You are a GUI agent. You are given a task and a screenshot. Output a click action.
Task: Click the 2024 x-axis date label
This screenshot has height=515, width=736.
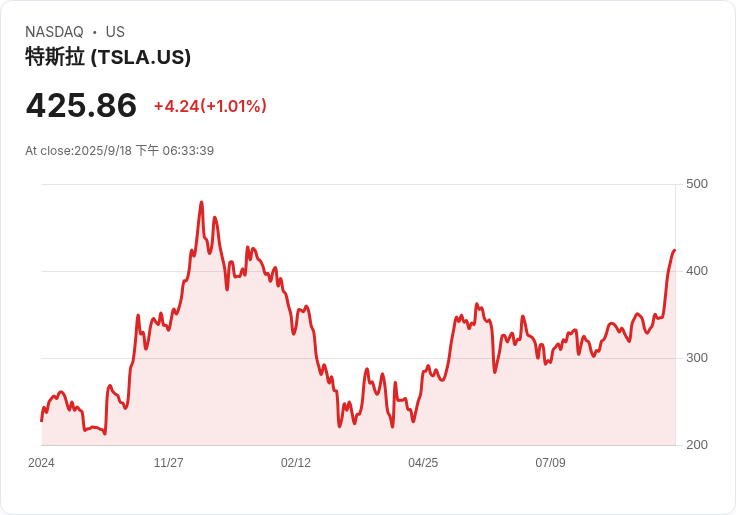[x=41, y=463]
